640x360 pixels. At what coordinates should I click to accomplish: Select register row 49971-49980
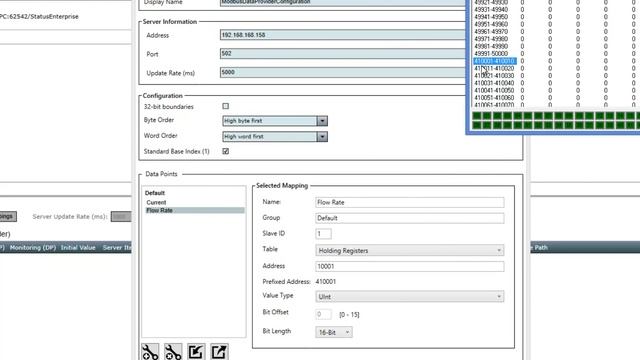(491, 39)
